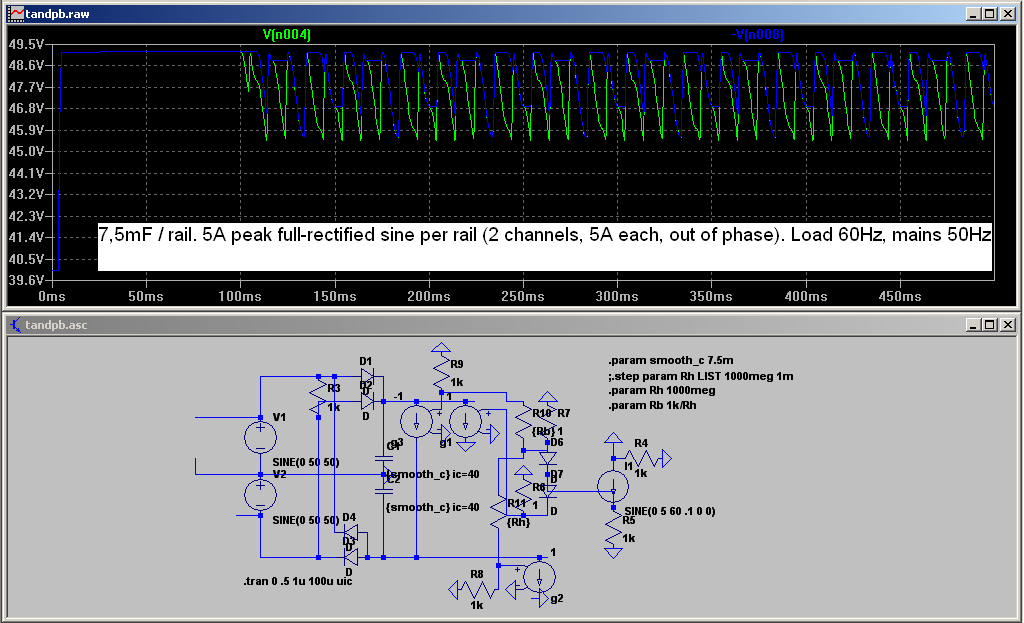Screen dimensions: 1024x623
Task: Click the tandpb.asc title bar
Action: pyautogui.click(x=512, y=325)
